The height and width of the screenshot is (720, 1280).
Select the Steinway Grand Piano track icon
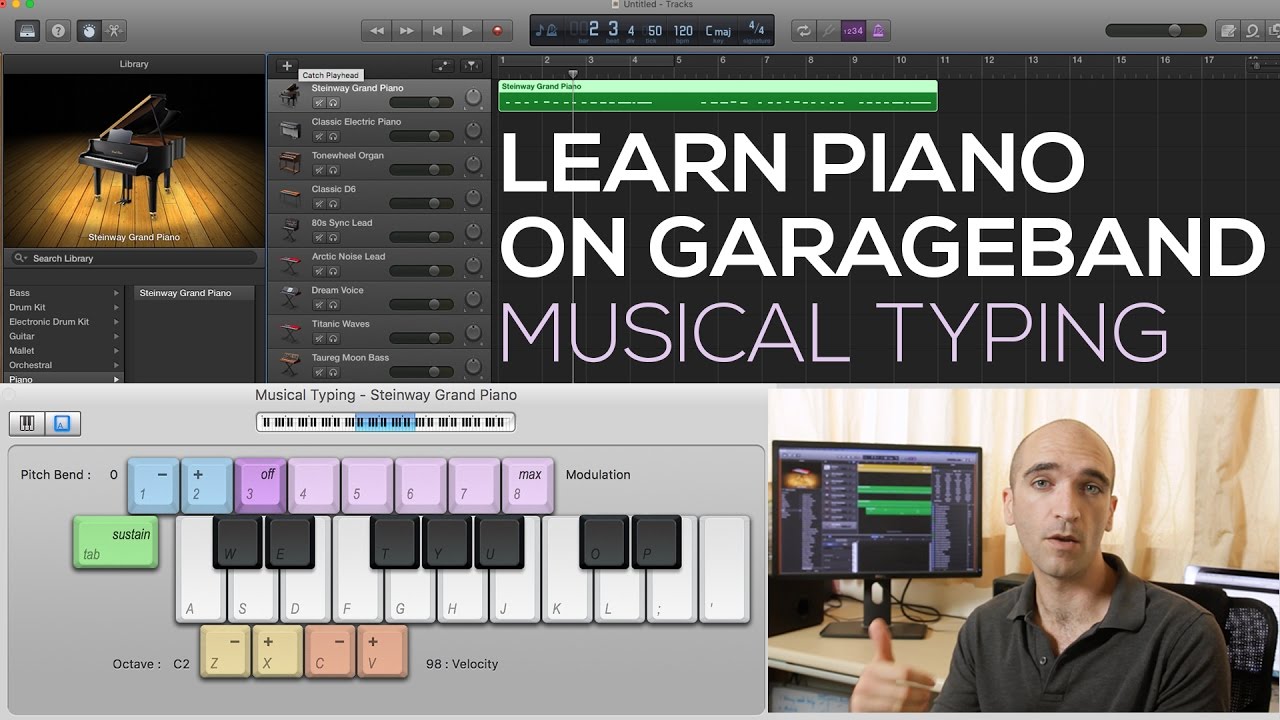pyautogui.click(x=290, y=96)
